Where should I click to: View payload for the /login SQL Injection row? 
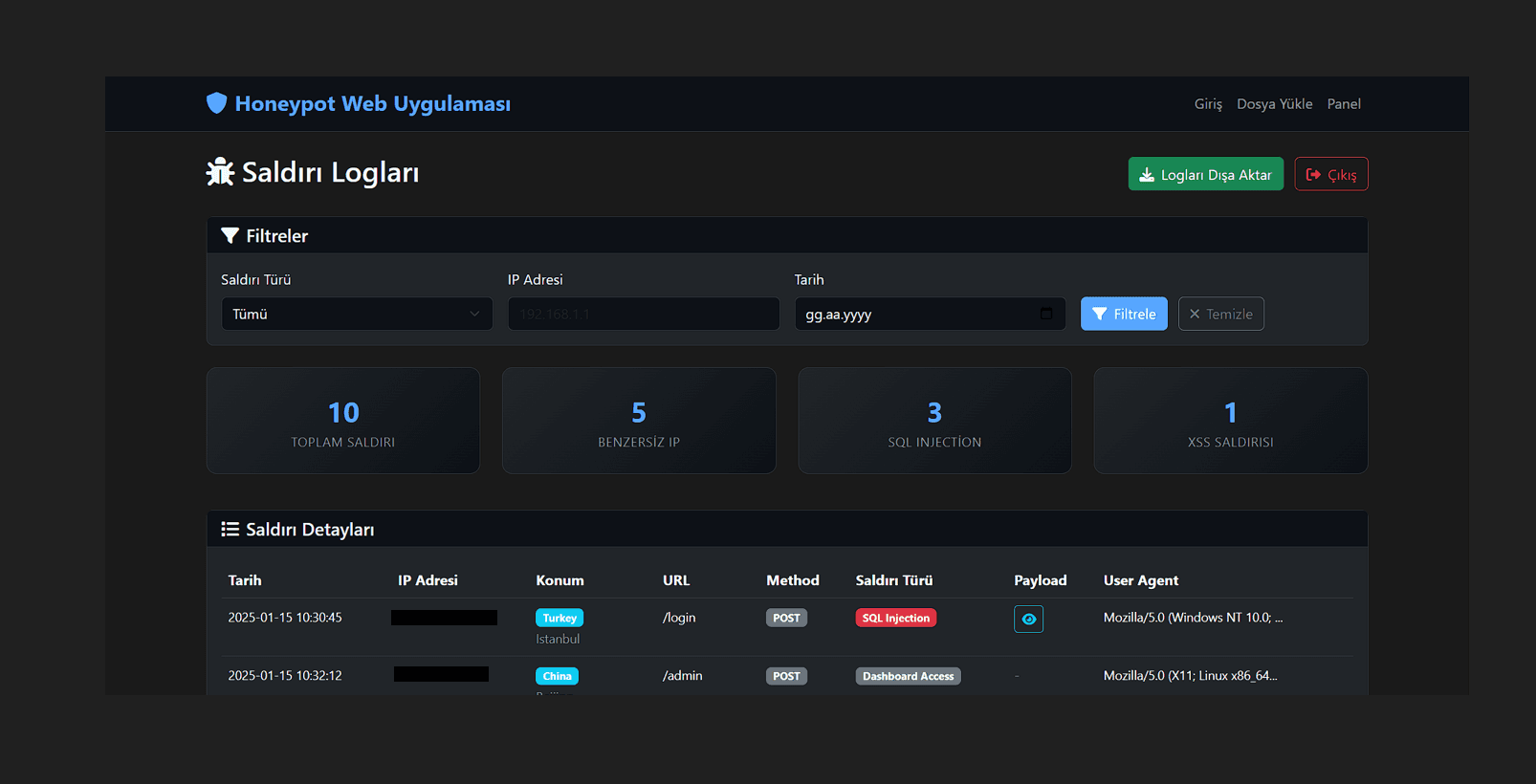pos(1028,619)
